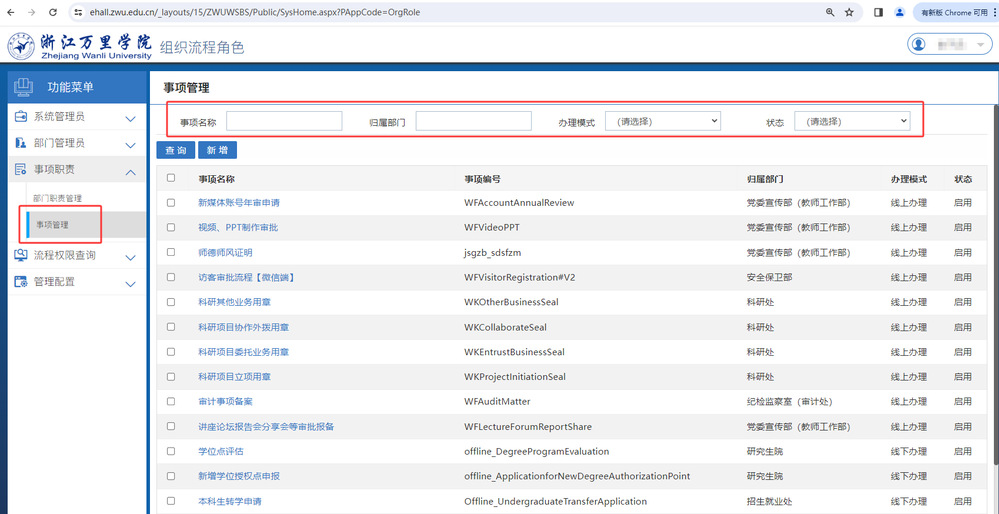The image size is (999, 514).
Task: Select the checkbox beside 师德师风证明
Action: point(171,253)
